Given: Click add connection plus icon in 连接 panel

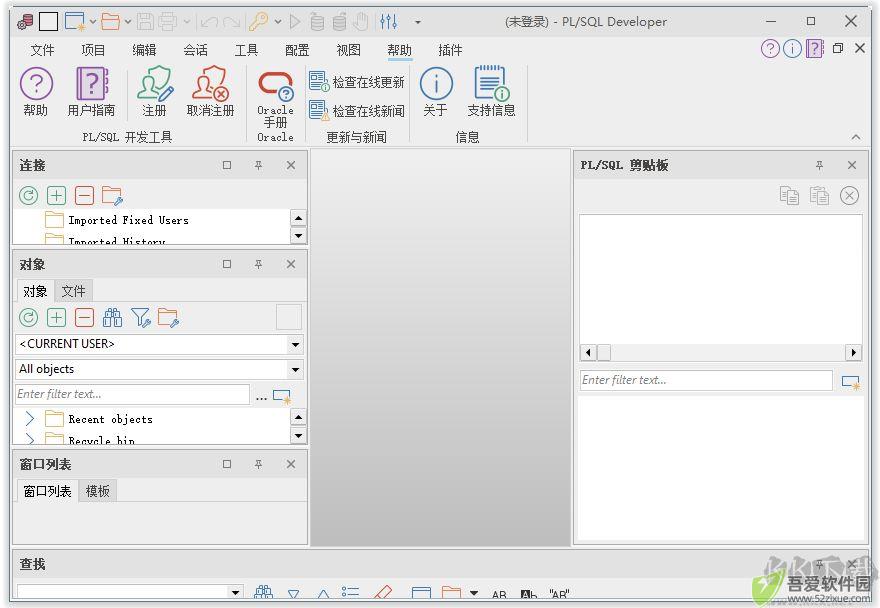Looking at the screenshot, I should (56, 196).
